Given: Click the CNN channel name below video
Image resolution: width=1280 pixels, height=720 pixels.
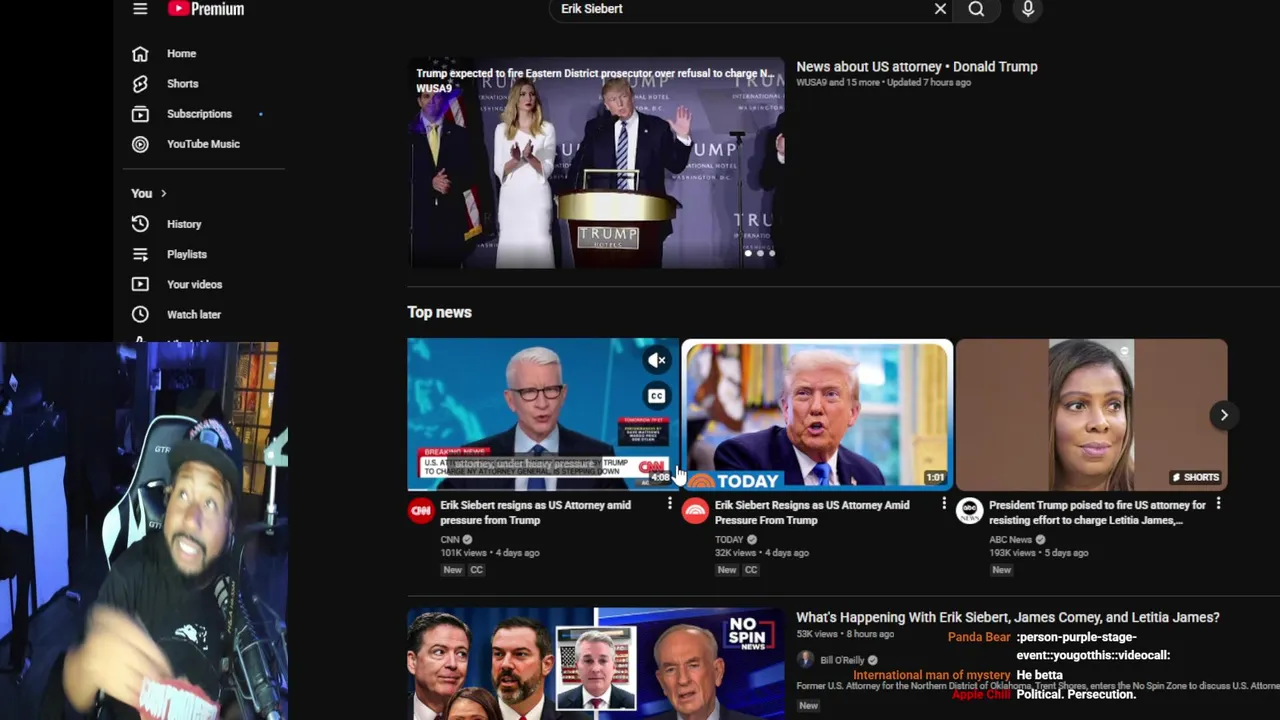Looking at the screenshot, I should tap(450, 540).
